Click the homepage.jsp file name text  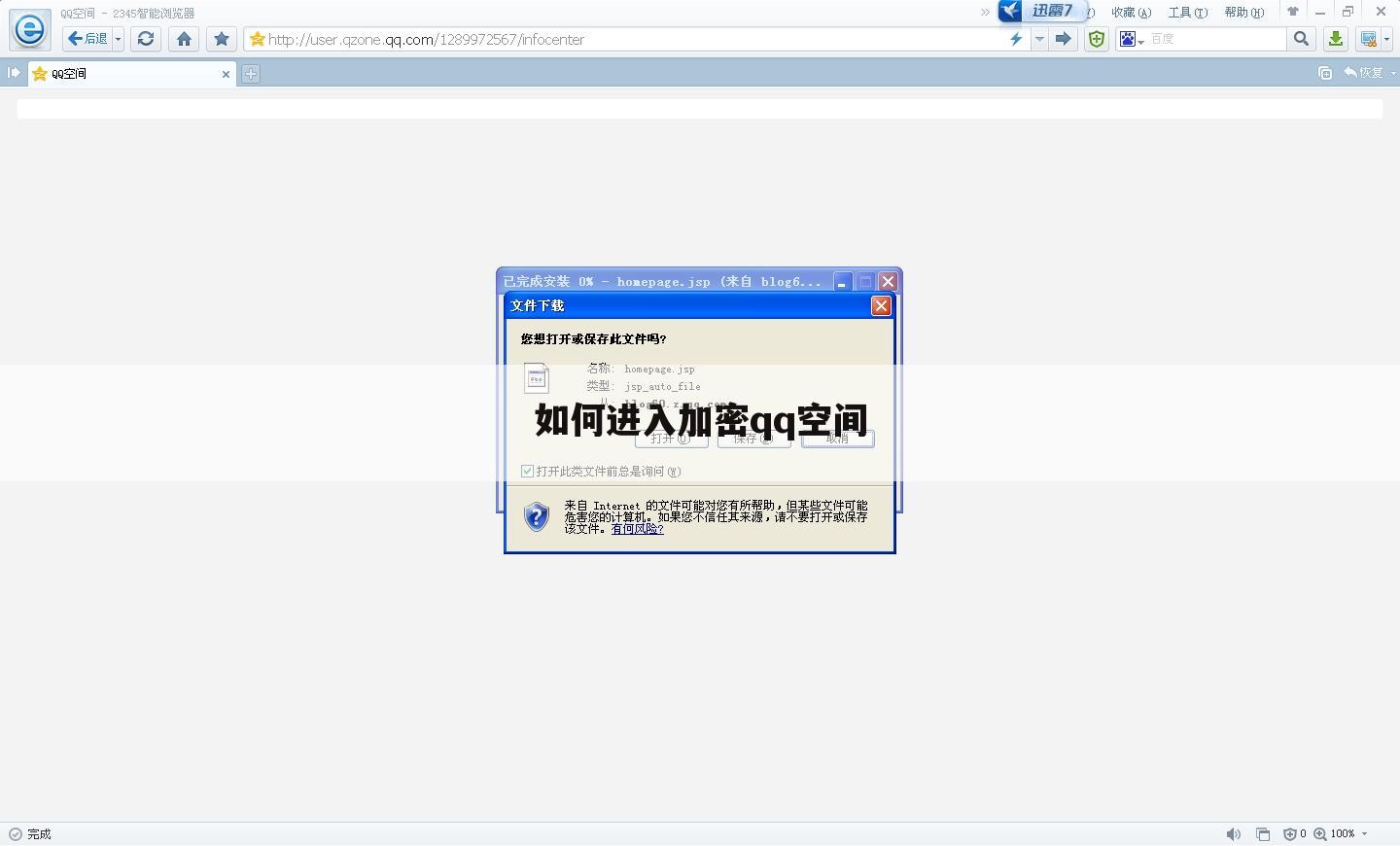(x=659, y=370)
